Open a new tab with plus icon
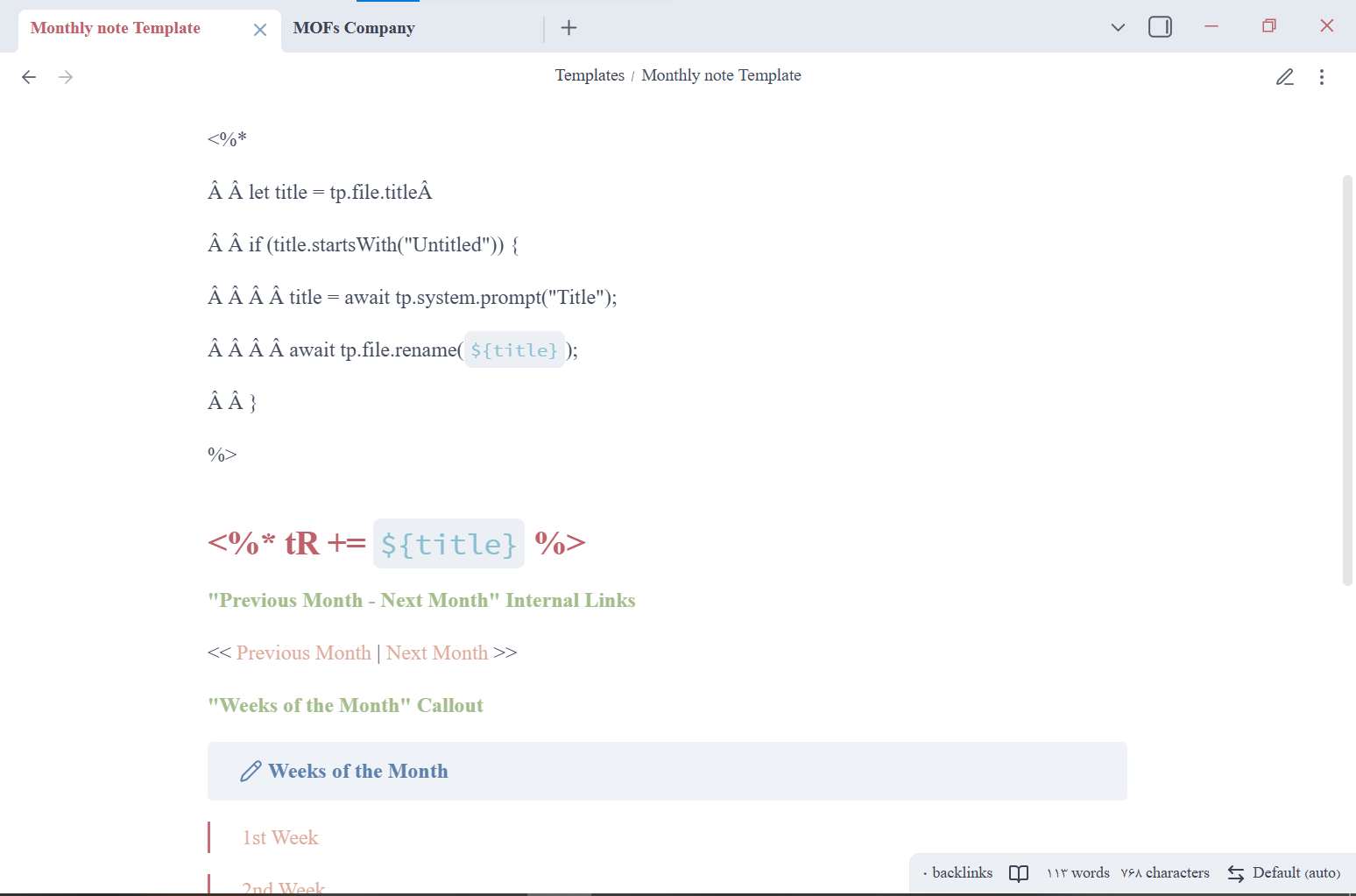Screen dimensions: 1356x896 coord(569,28)
